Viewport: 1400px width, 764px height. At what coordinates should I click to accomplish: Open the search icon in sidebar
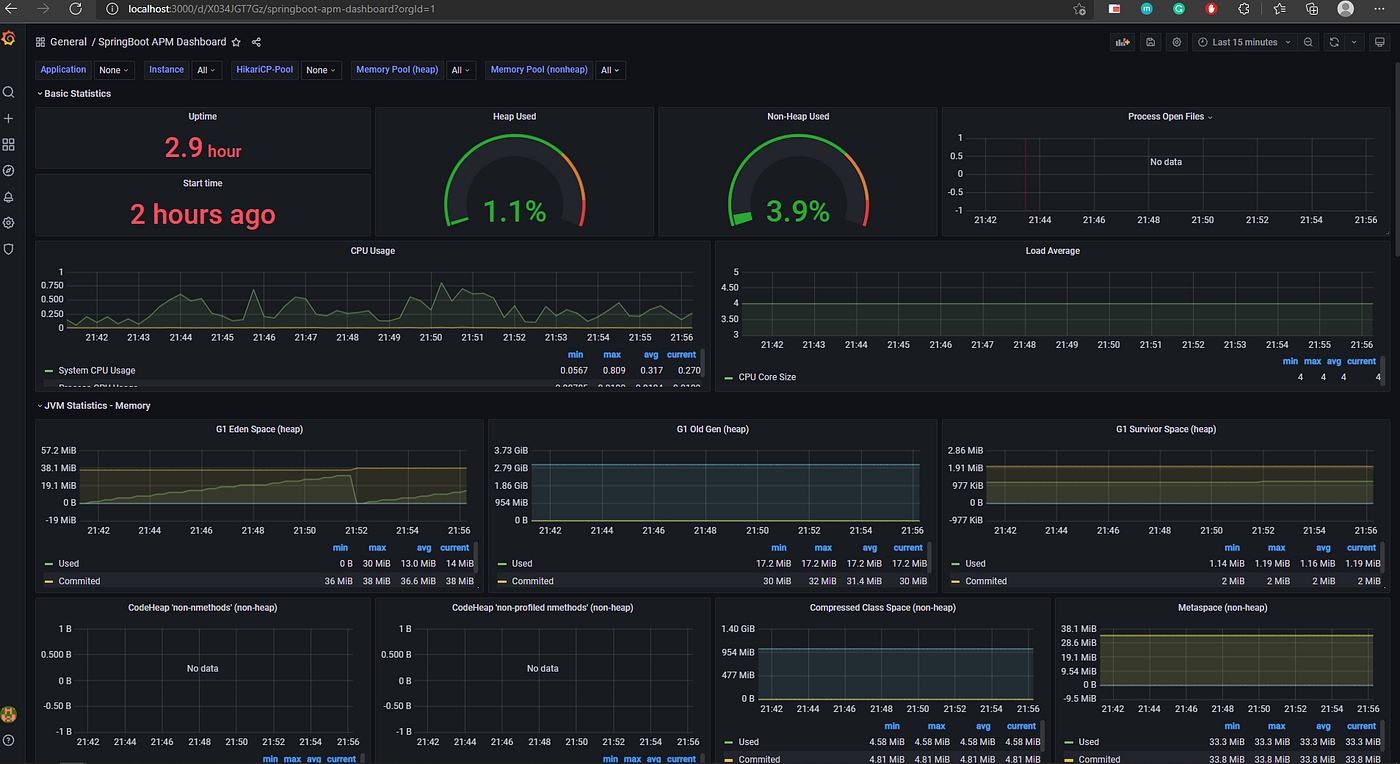(8, 92)
